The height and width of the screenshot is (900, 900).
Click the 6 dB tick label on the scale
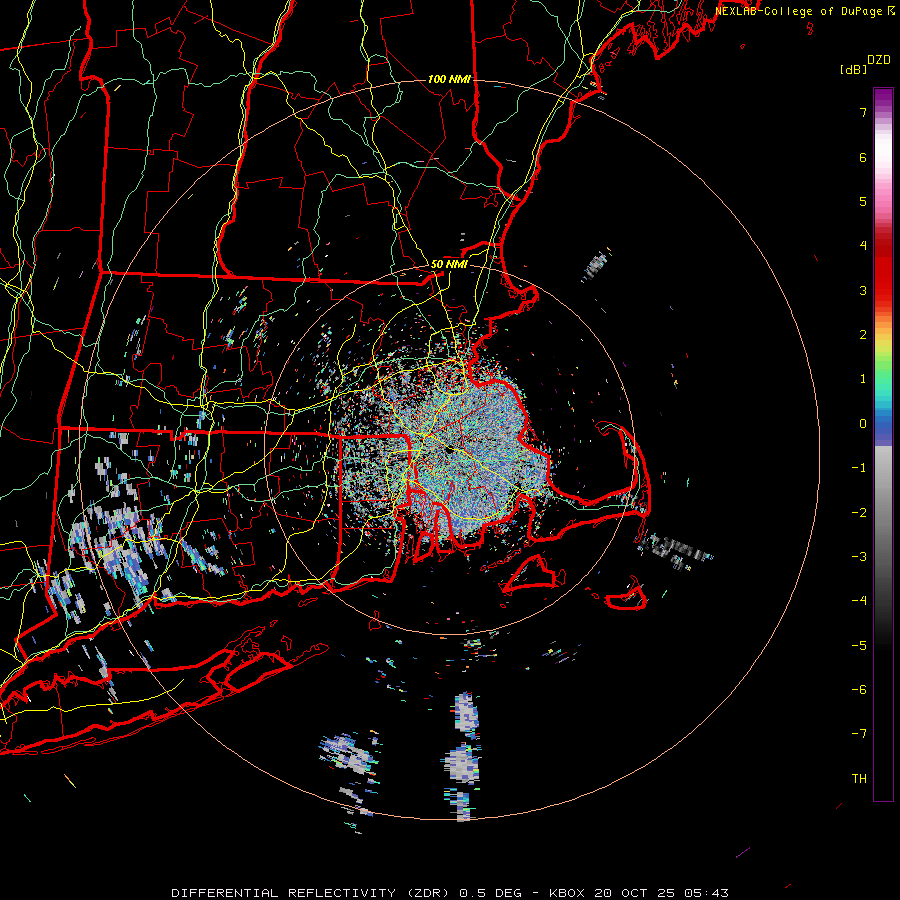tap(863, 157)
